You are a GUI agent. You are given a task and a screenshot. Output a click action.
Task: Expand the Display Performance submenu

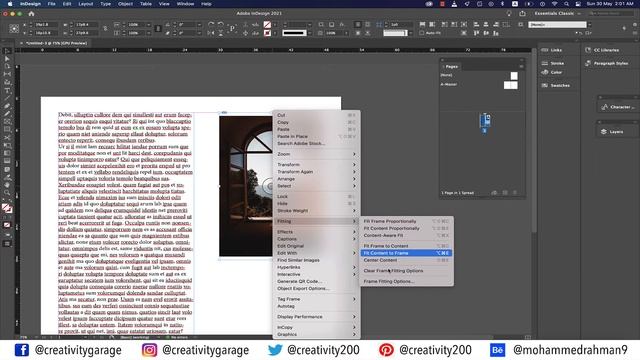pyautogui.click(x=316, y=317)
